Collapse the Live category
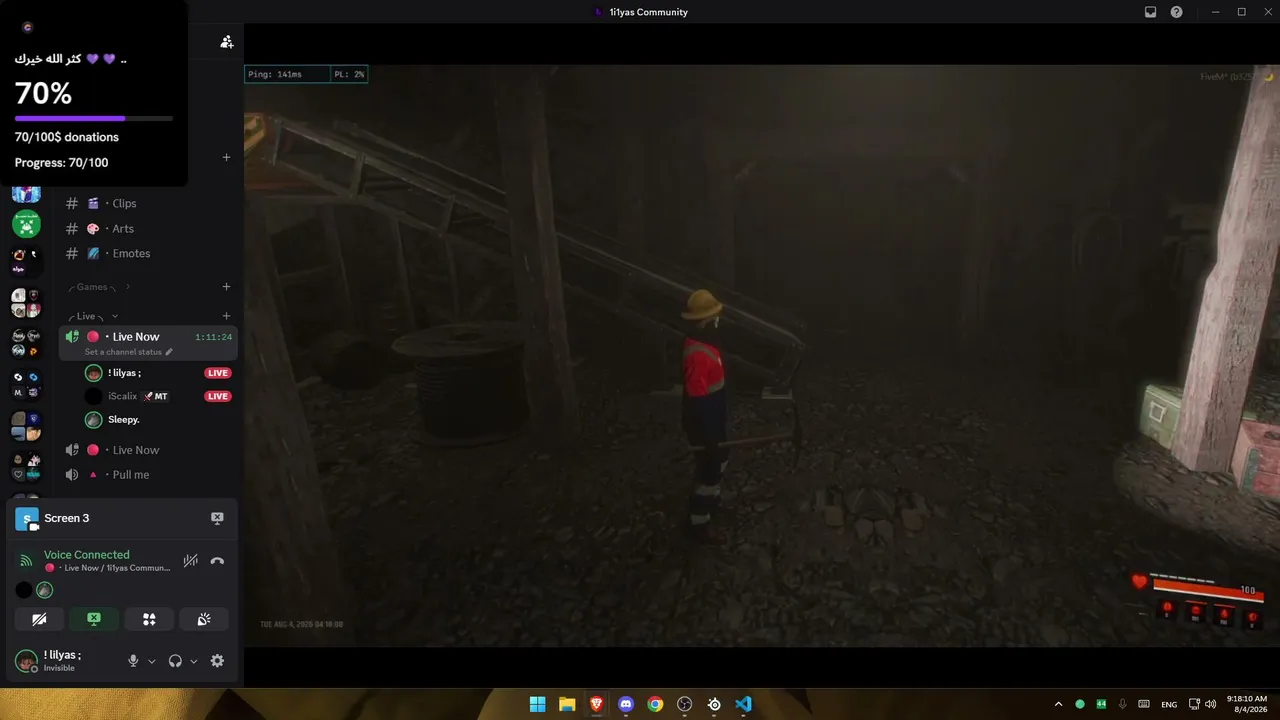 (93, 316)
